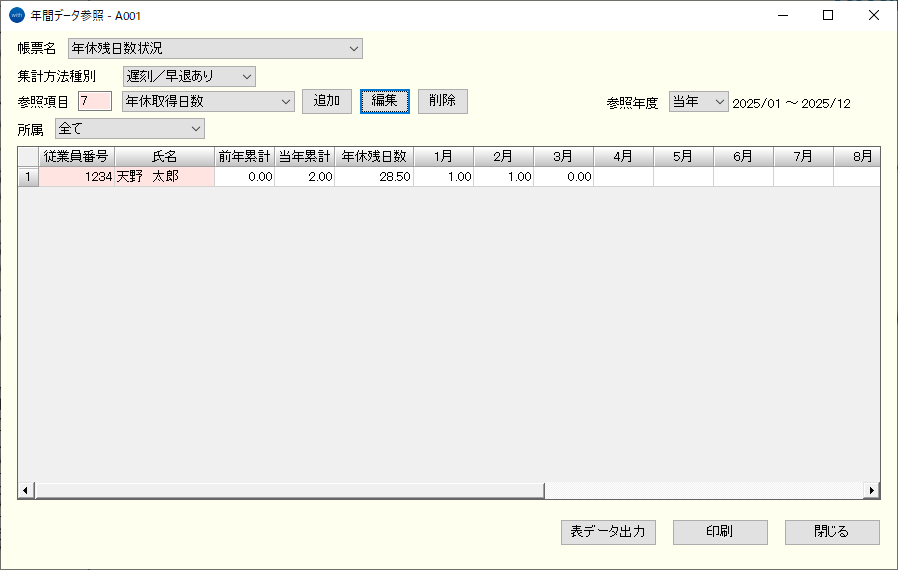Click the horizontal scrollbar thumb

click(290, 490)
